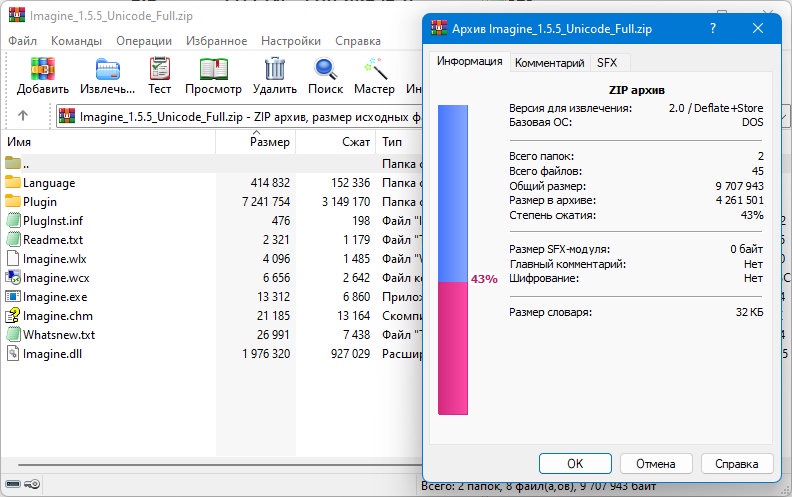Sort by the Имя column header
Viewport: 792px width, 497px height.
coord(109,142)
